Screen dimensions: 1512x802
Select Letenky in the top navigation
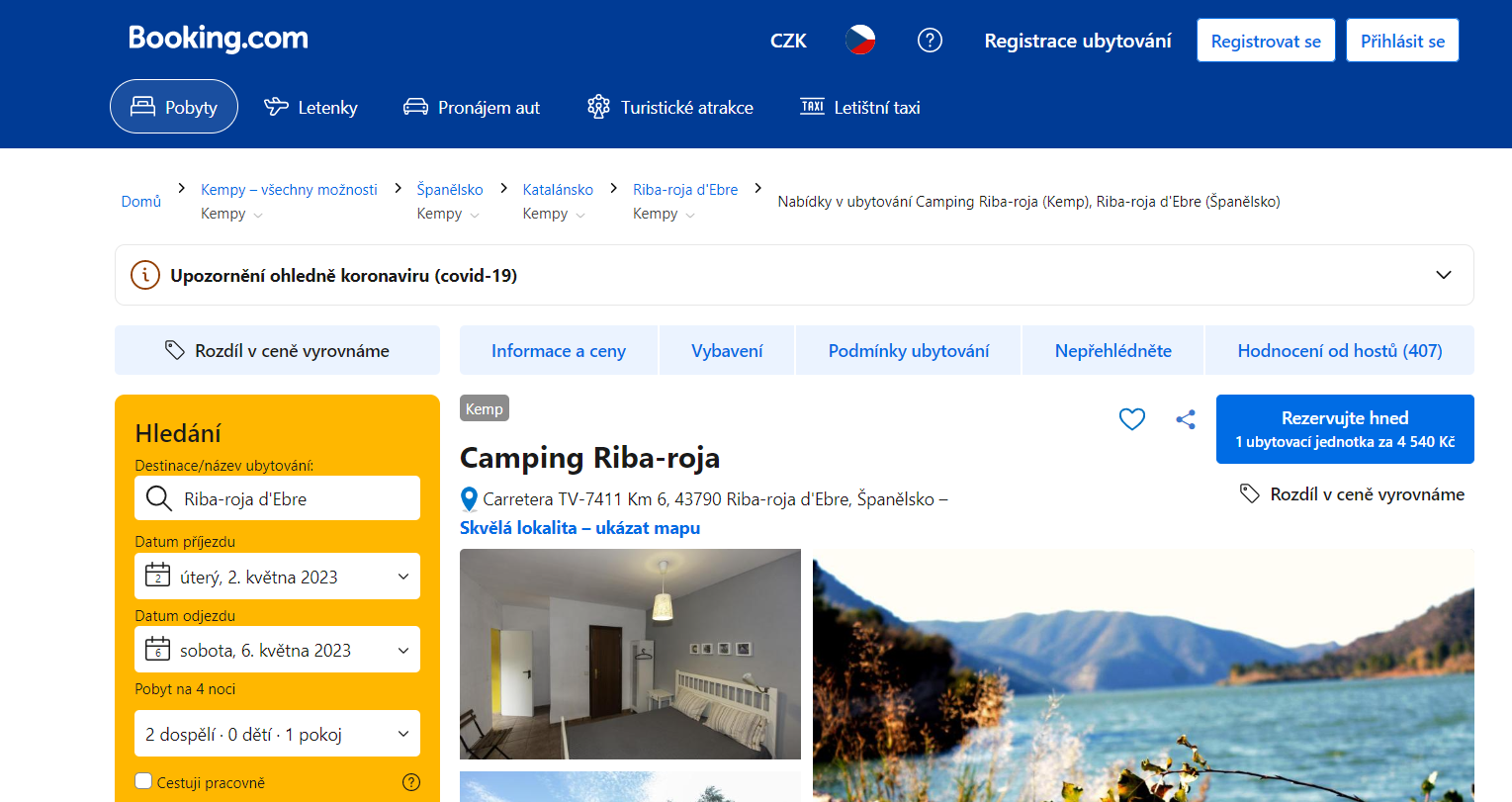click(311, 107)
